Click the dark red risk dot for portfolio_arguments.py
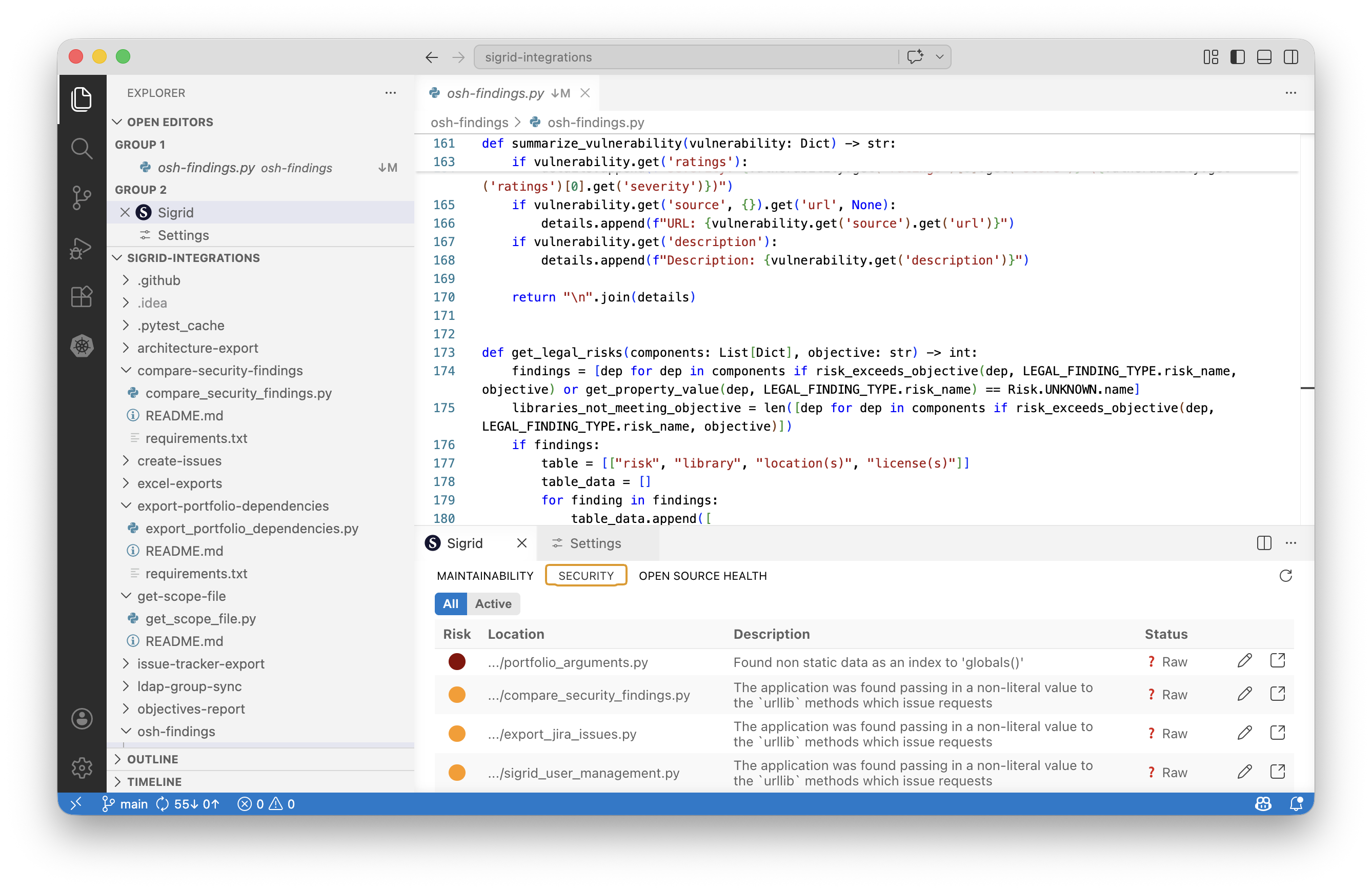Viewport: 1372px width, 891px height. coord(457,662)
